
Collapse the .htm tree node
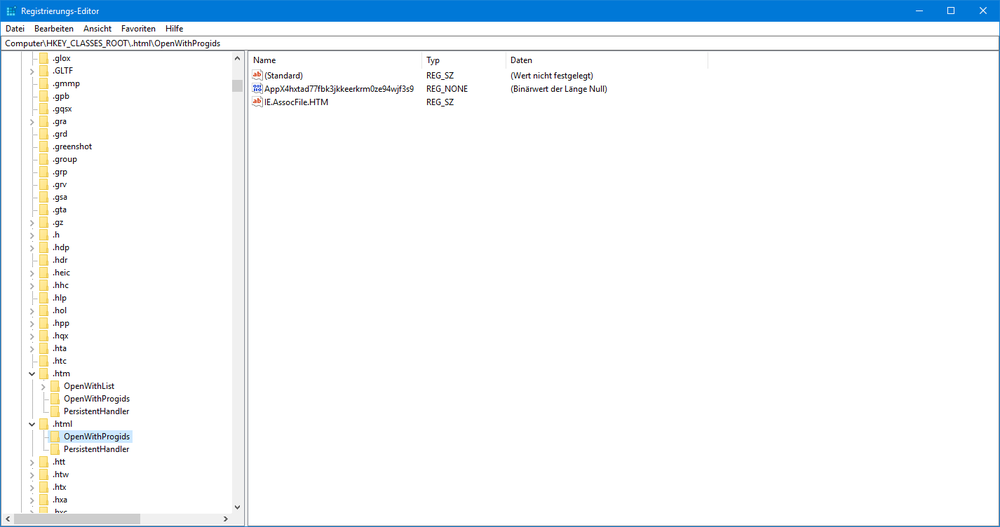32,373
